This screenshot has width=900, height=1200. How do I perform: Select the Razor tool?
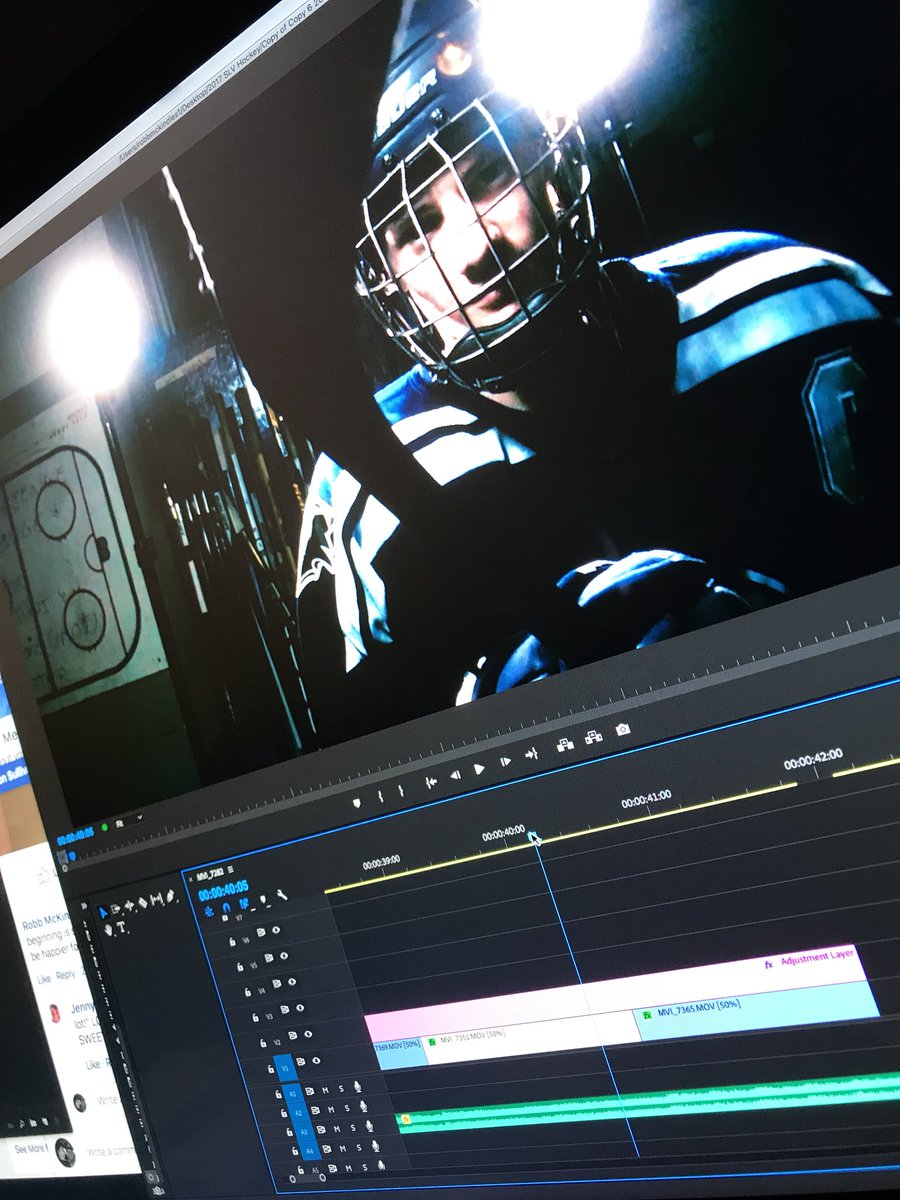142,903
